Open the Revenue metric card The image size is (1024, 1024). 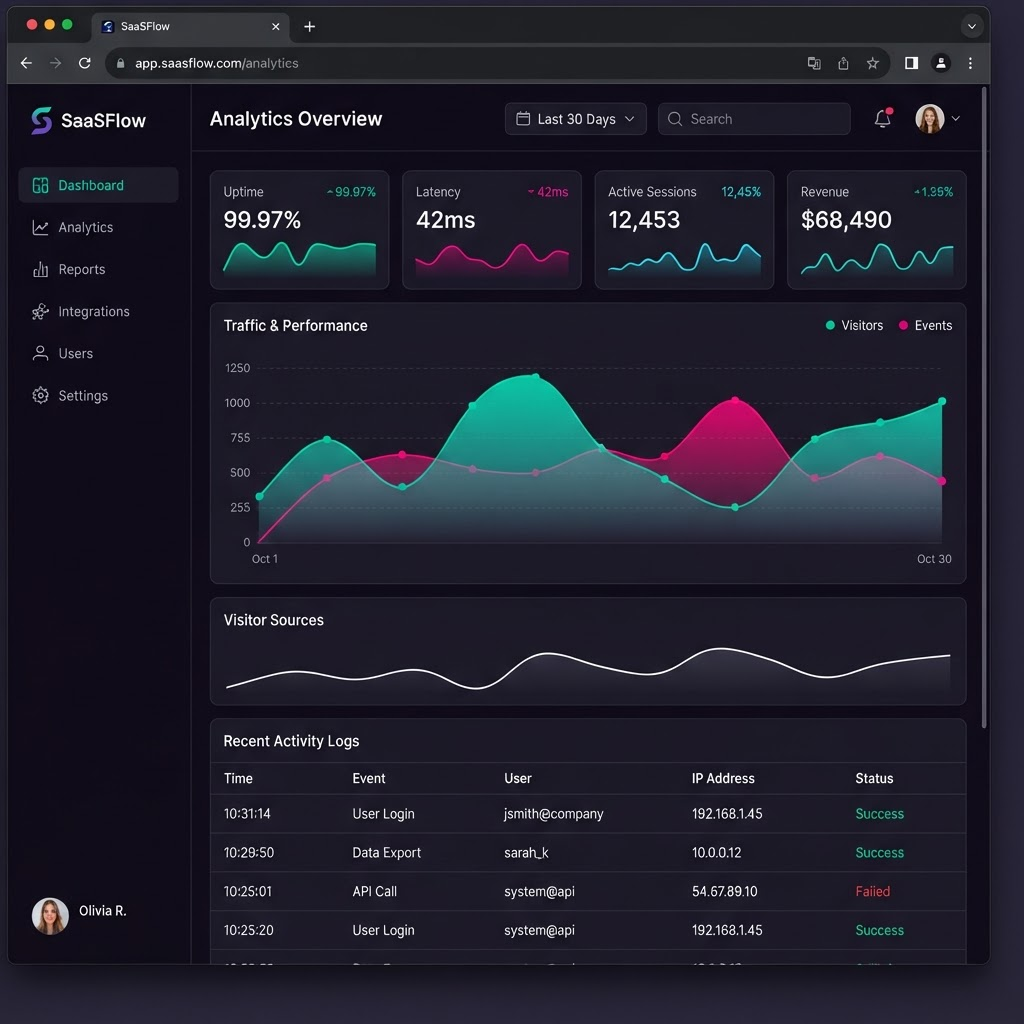(x=876, y=230)
